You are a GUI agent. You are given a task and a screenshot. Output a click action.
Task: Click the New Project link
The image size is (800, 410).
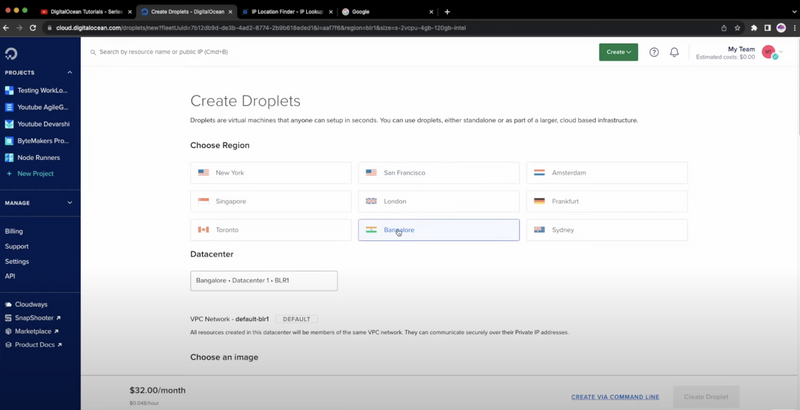30,173
